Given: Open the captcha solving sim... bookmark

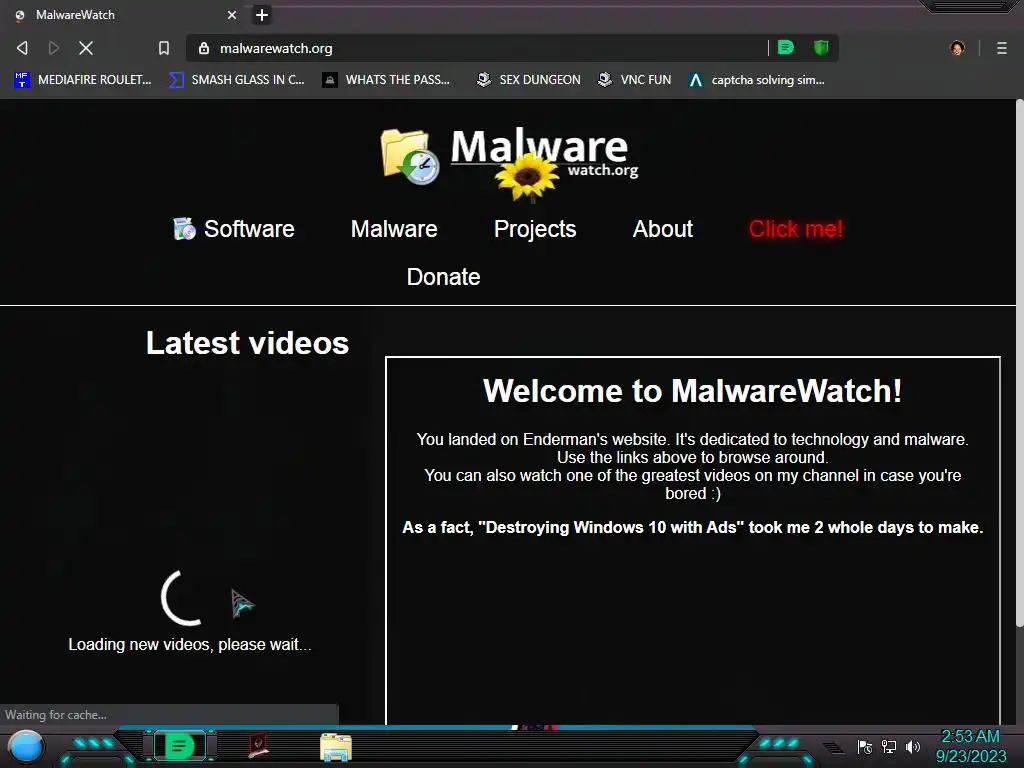Looking at the screenshot, I should point(758,80).
